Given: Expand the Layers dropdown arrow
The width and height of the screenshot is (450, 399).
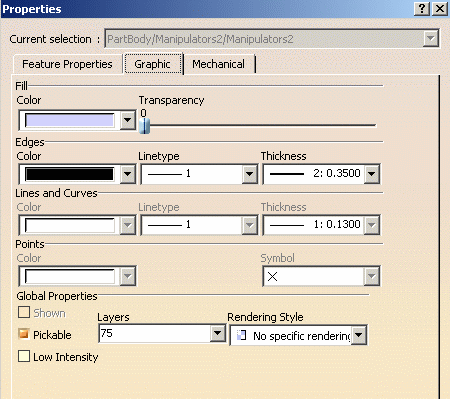Looking at the screenshot, I should [x=218, y=333].
